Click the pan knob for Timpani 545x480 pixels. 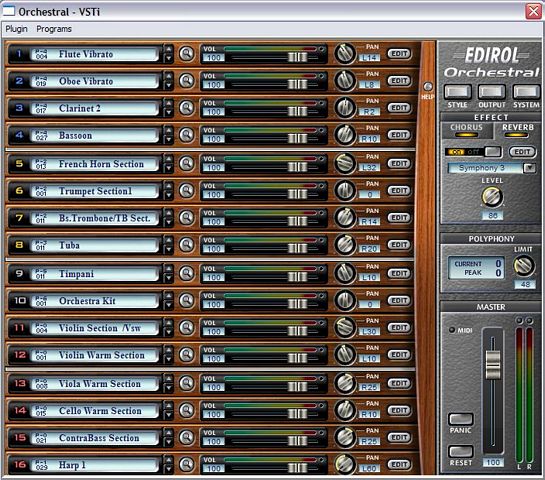click(345, 273)
